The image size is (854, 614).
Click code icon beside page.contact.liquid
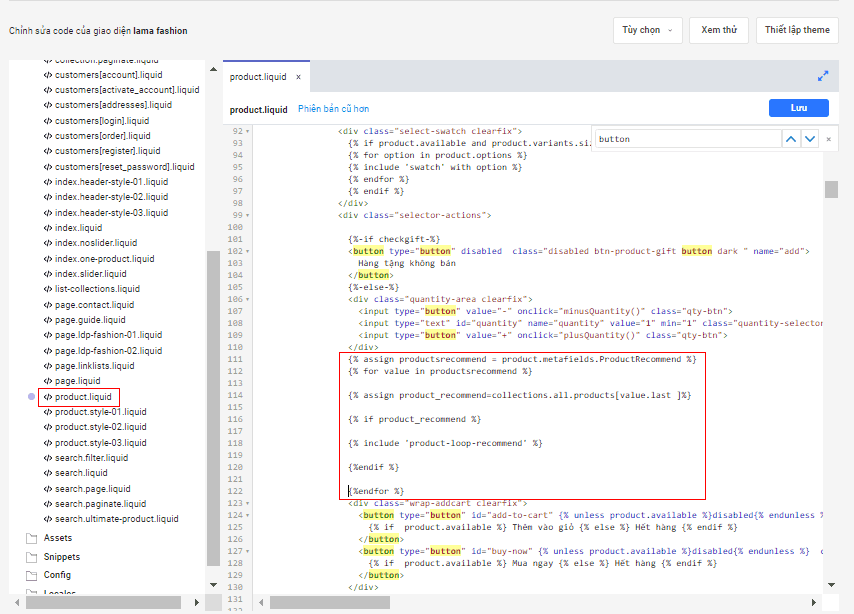tap(47, 304)
